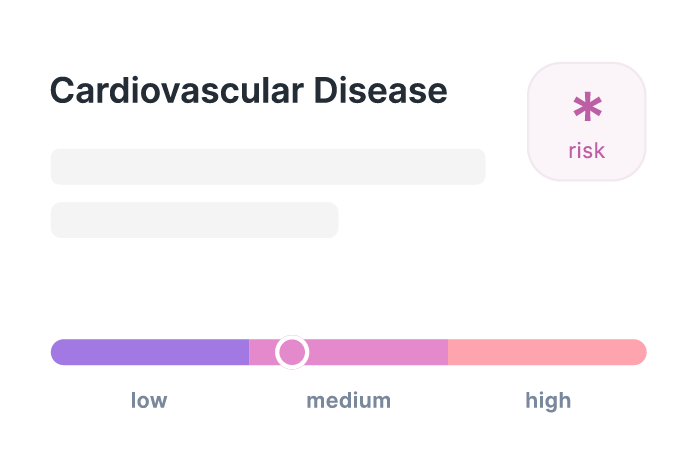Click the boundary between low and medium segments
Screen dimensions: 698x476
click(249, 352)
